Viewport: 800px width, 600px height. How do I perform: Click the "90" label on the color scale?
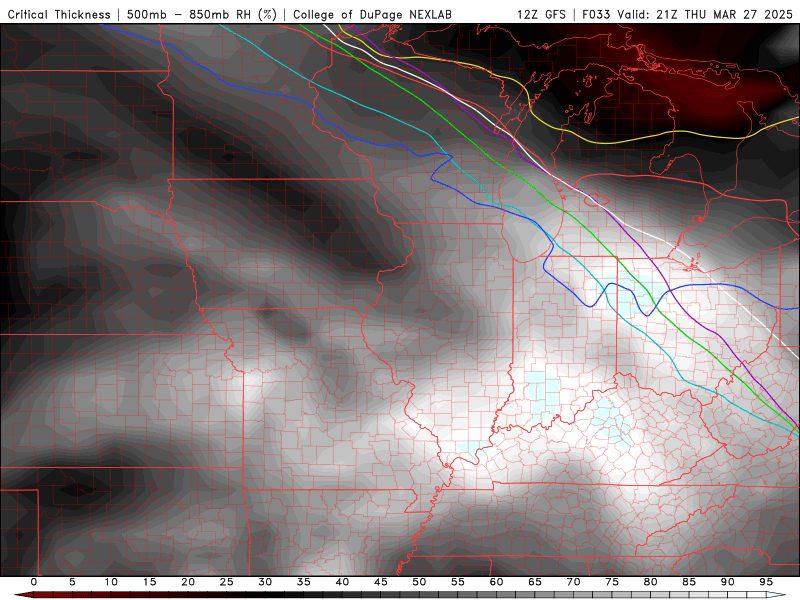[x=727, y=582]
